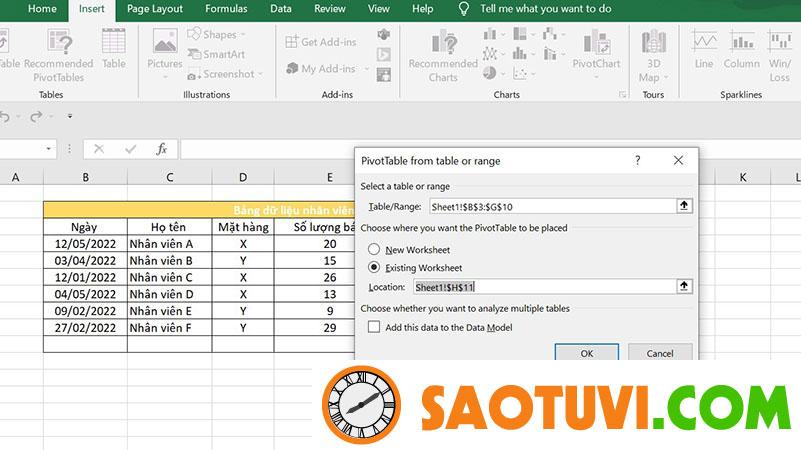Expand the PivotChart dropdown arrow

click(596, 78)
